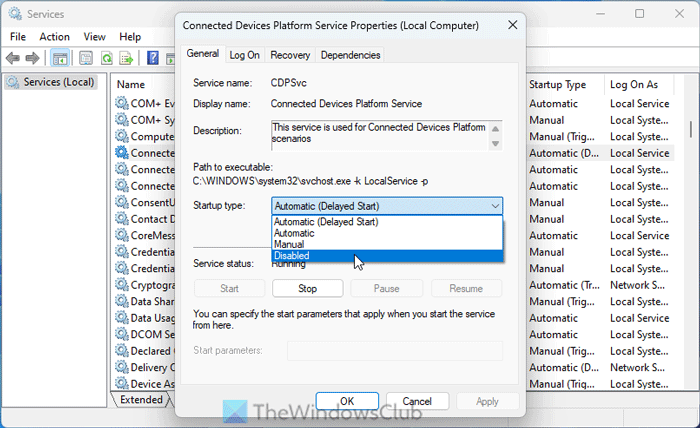The image size is (700, 428).
Task: Click the Services app icon in title bar
Action: (15, 14)
